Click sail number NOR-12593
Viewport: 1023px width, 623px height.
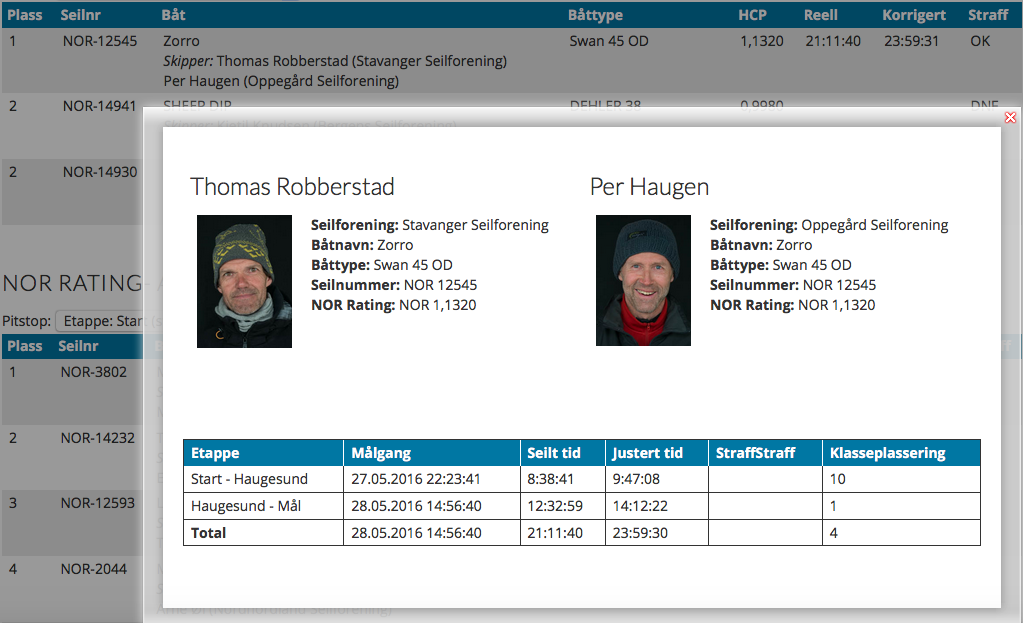[97, 503]
